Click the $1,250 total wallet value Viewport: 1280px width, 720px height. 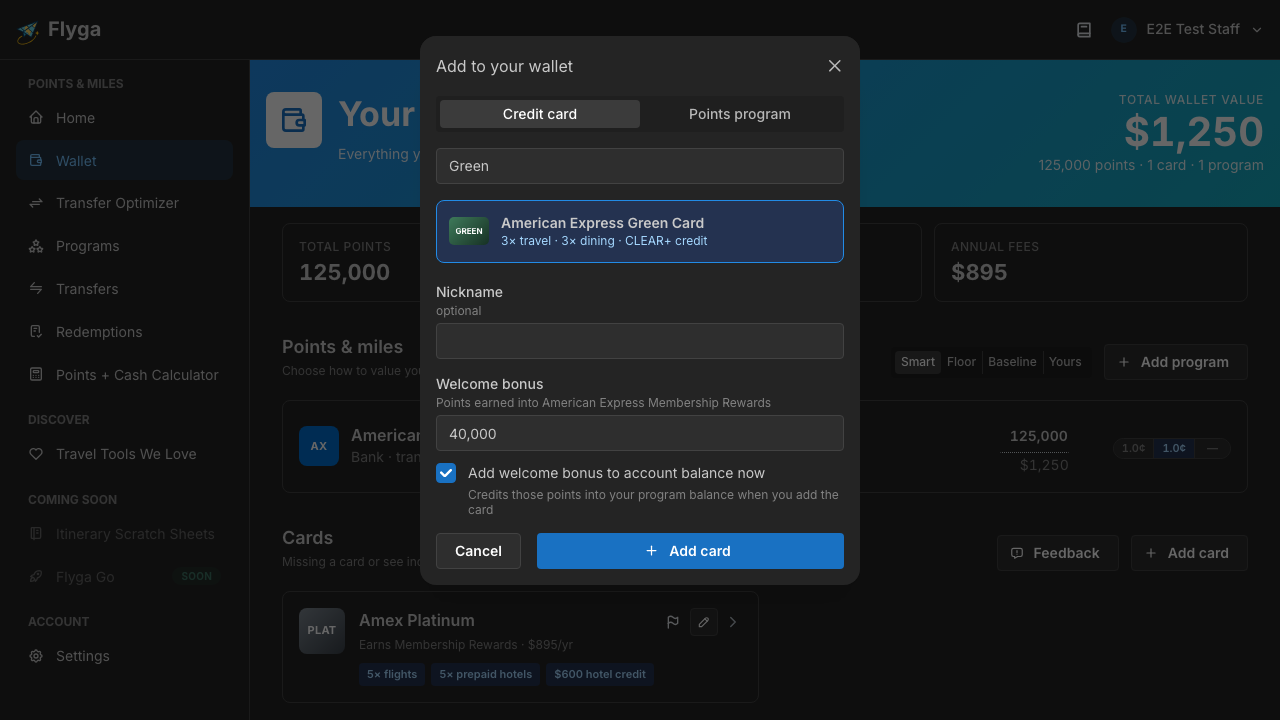coord(1194,132)
